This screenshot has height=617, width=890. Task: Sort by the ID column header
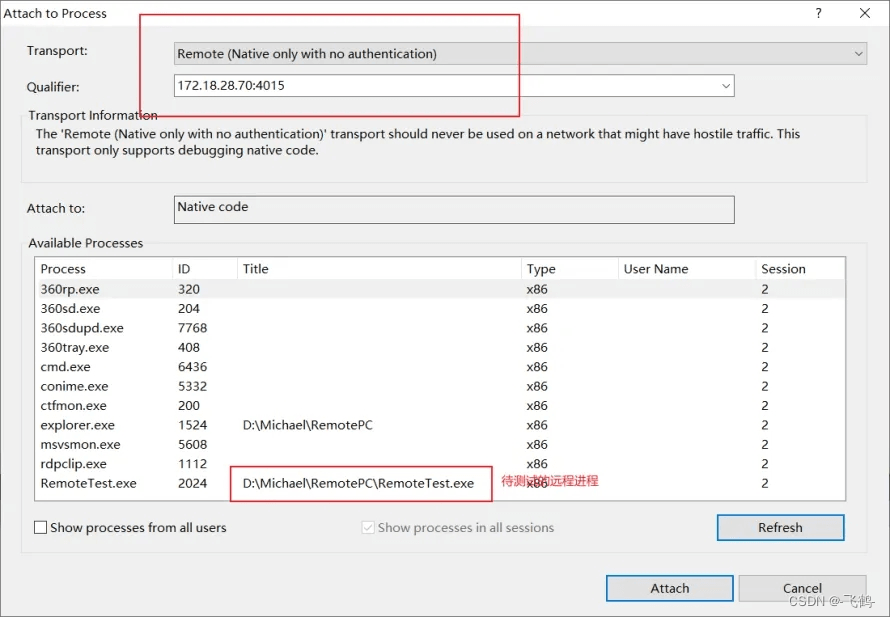click(x=205, y=268)
